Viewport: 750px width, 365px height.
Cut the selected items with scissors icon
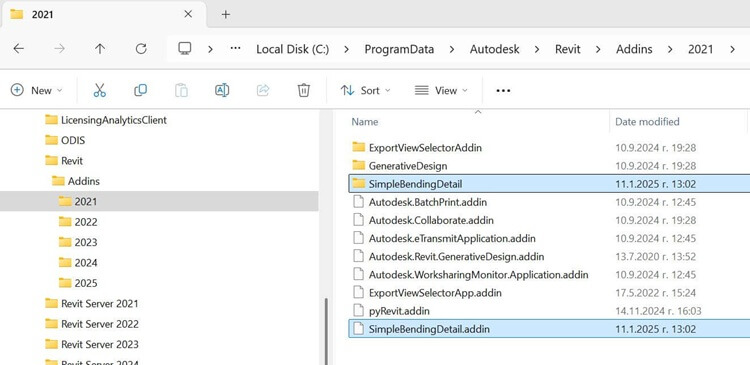coord(99,90)
